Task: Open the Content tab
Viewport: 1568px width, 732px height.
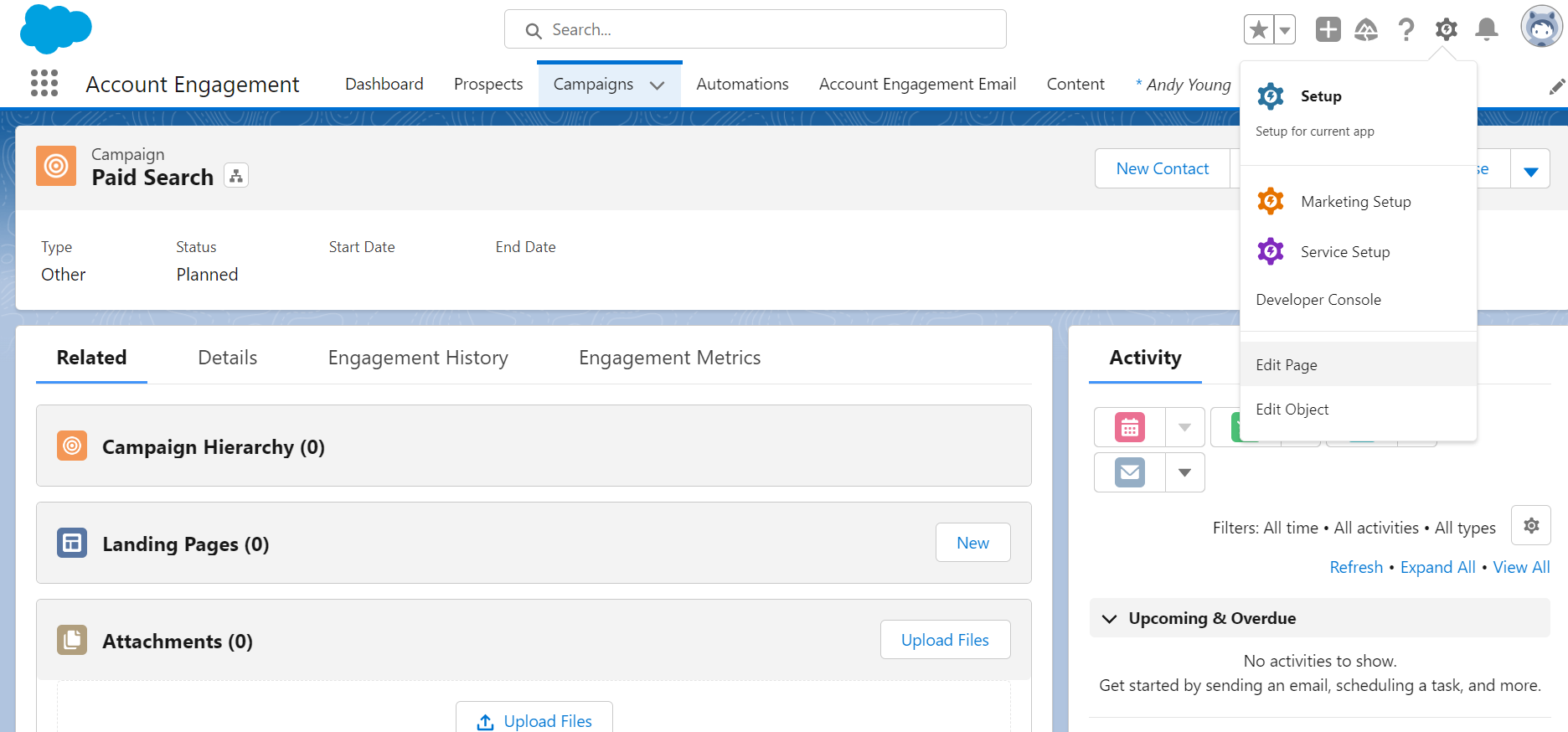Action: (x=1075, y=84)
